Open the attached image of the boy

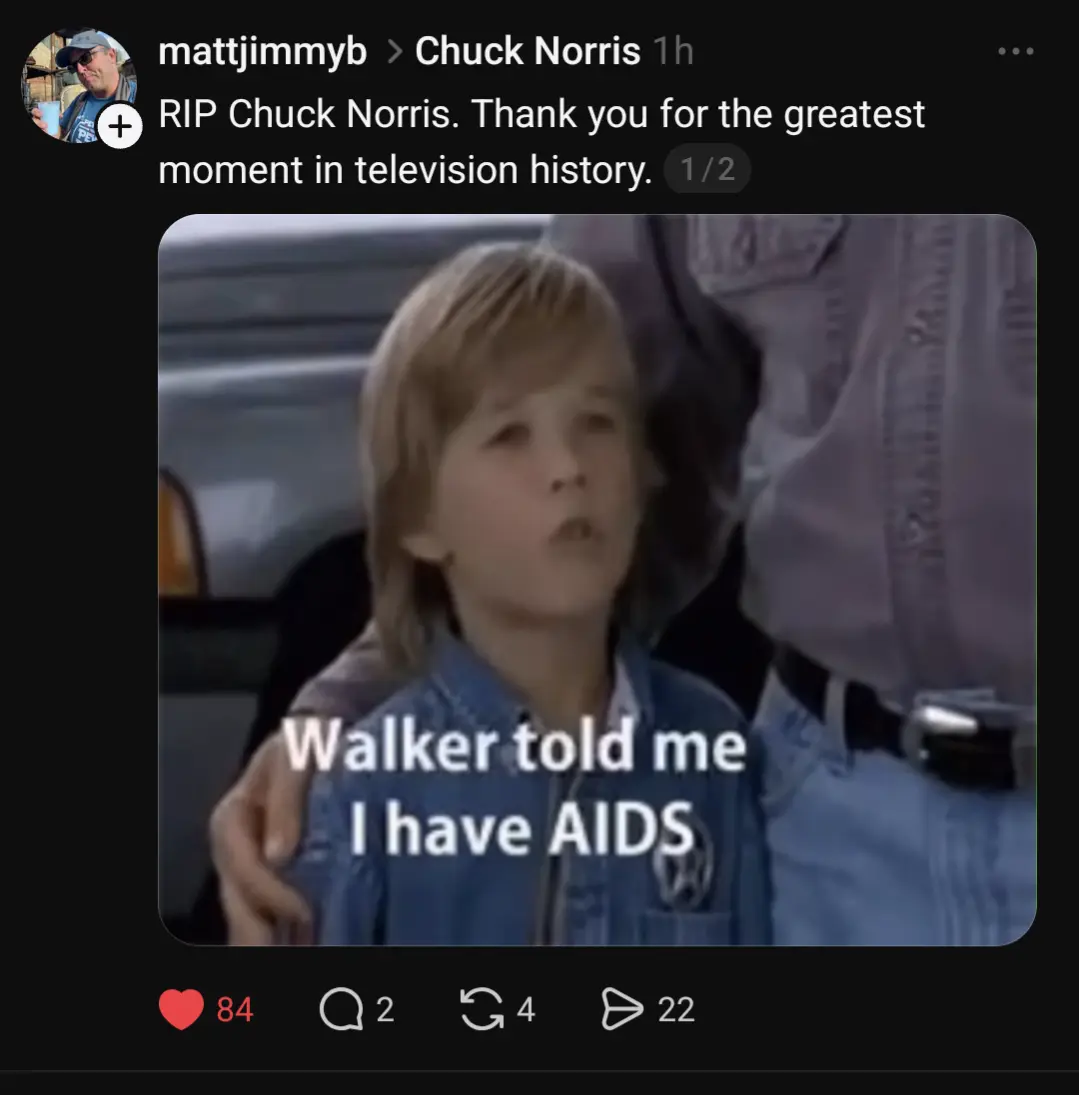coord(597,580)
